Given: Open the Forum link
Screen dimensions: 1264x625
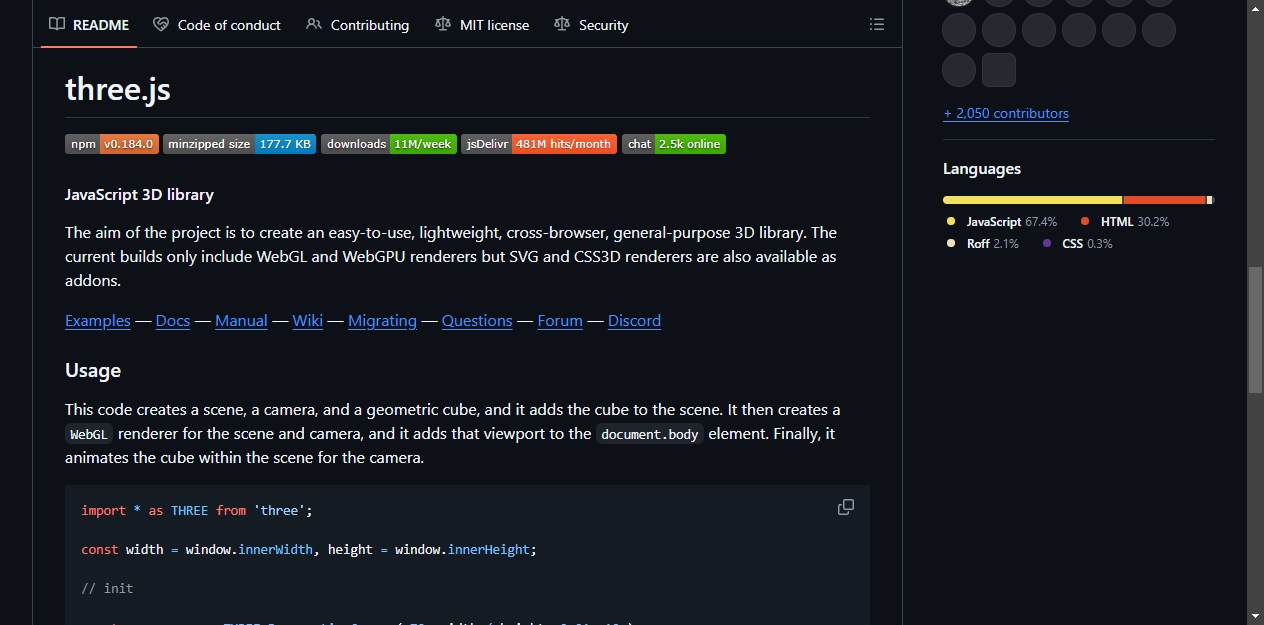Looking at the screenshot, I should [x=560, y=321].
